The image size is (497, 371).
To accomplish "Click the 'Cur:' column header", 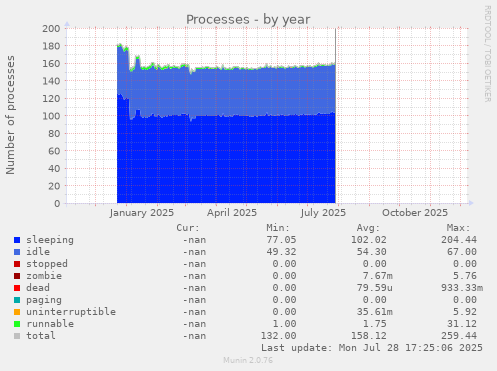I will 188,228.
